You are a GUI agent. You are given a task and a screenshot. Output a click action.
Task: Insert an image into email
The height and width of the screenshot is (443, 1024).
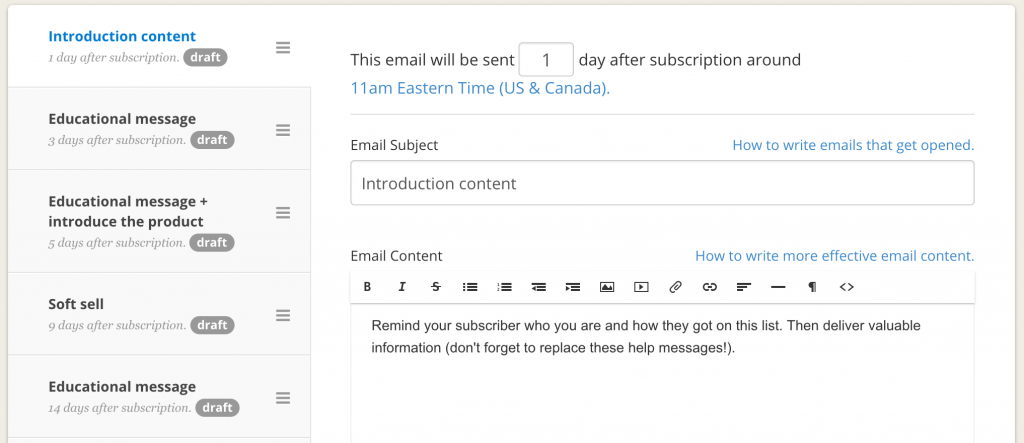607,287
